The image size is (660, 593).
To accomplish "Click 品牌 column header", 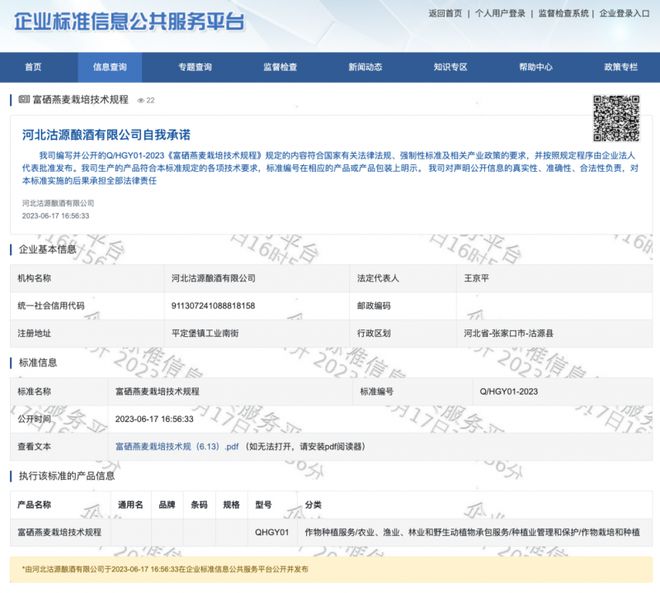I will click(167, 505).
